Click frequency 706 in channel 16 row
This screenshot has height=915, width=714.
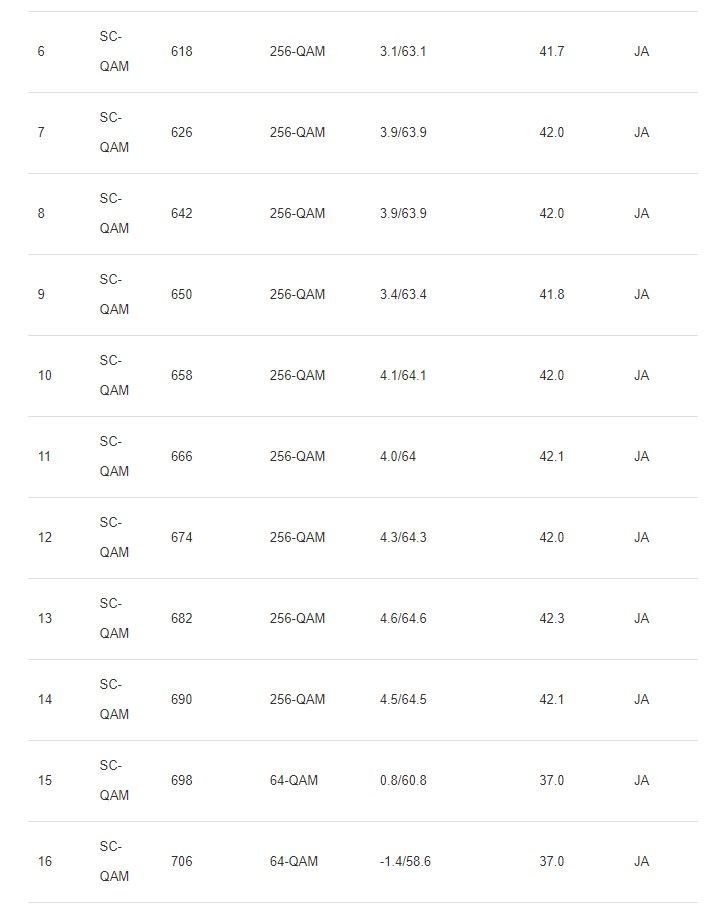181,862
